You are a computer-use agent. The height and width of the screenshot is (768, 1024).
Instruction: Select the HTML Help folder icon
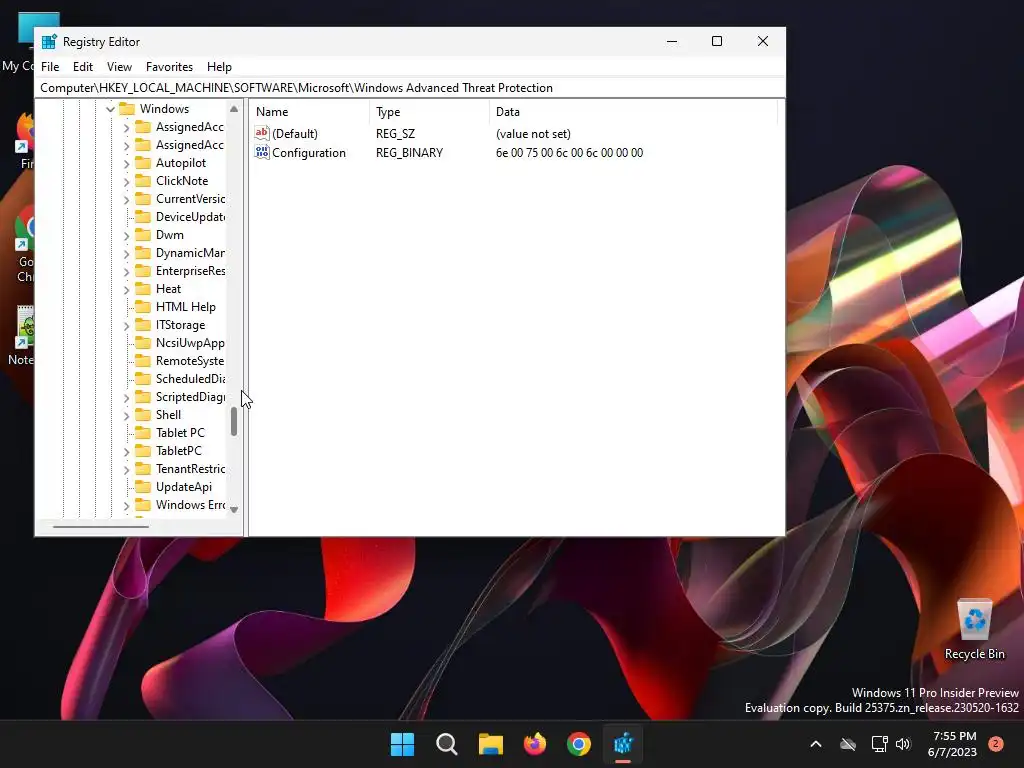(142, 306)
